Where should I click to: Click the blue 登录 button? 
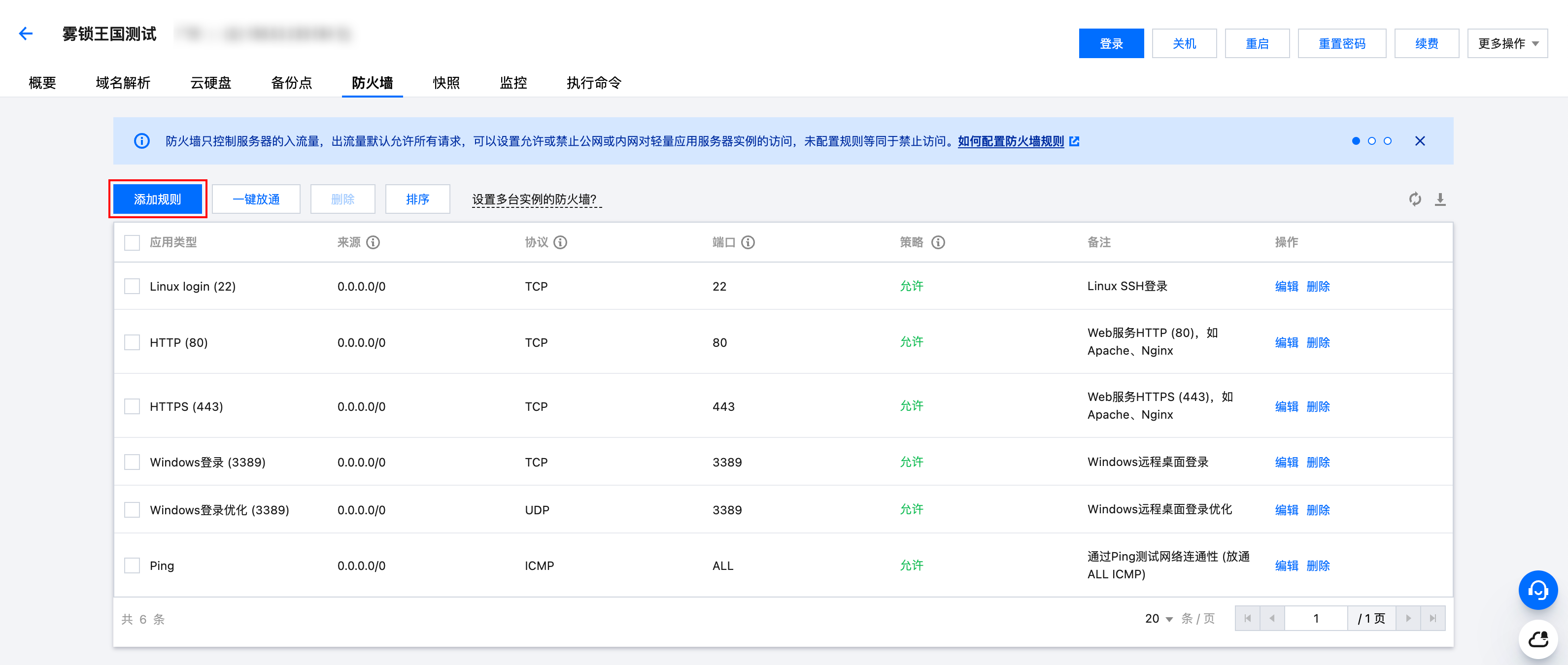point(1111,43)
